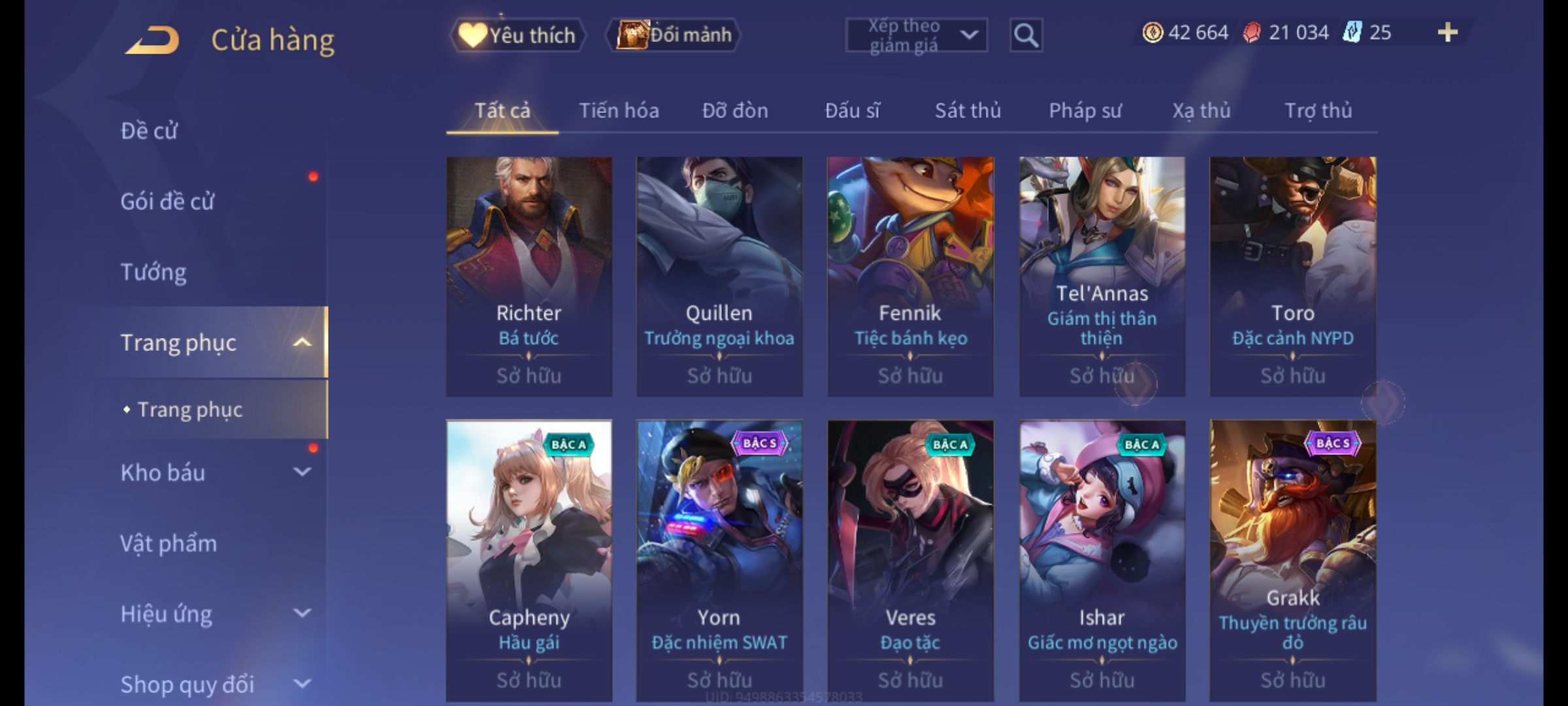Tap the plus icon to add currency
Screen dimensions: 1568x706
[1448, 32]
